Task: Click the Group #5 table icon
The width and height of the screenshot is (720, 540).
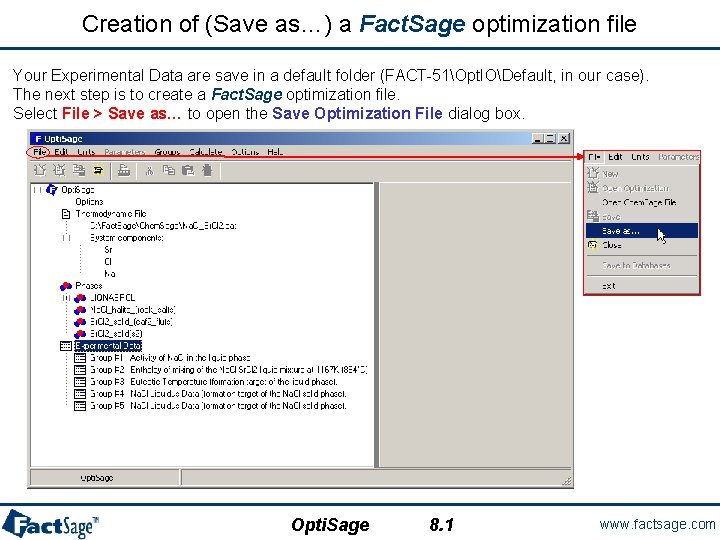Action: pos(80,405)
